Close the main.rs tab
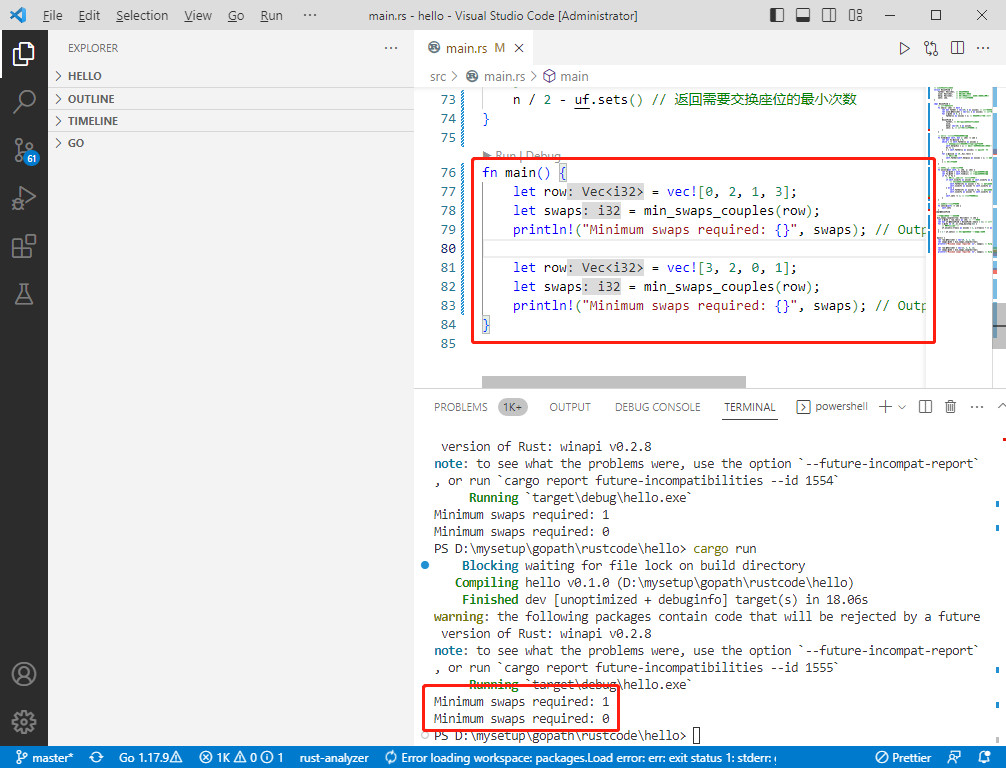This screenshot has width=1006, height=768. (x=519, y=48)
